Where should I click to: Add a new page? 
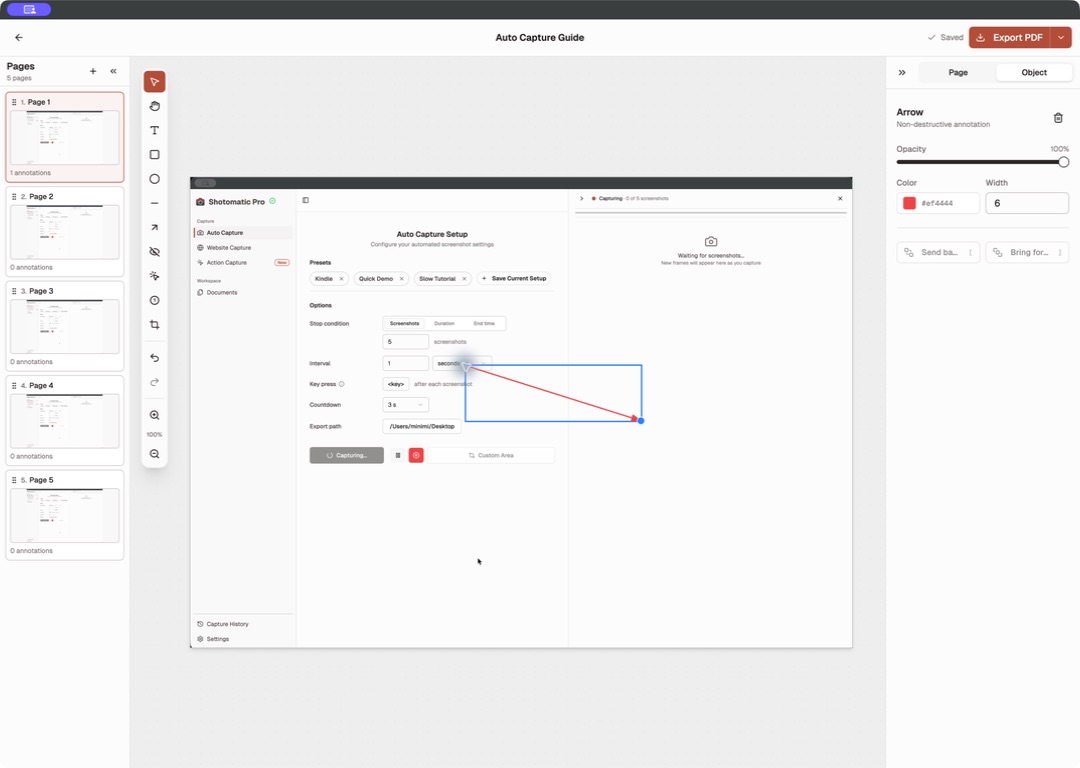[93, 71]
